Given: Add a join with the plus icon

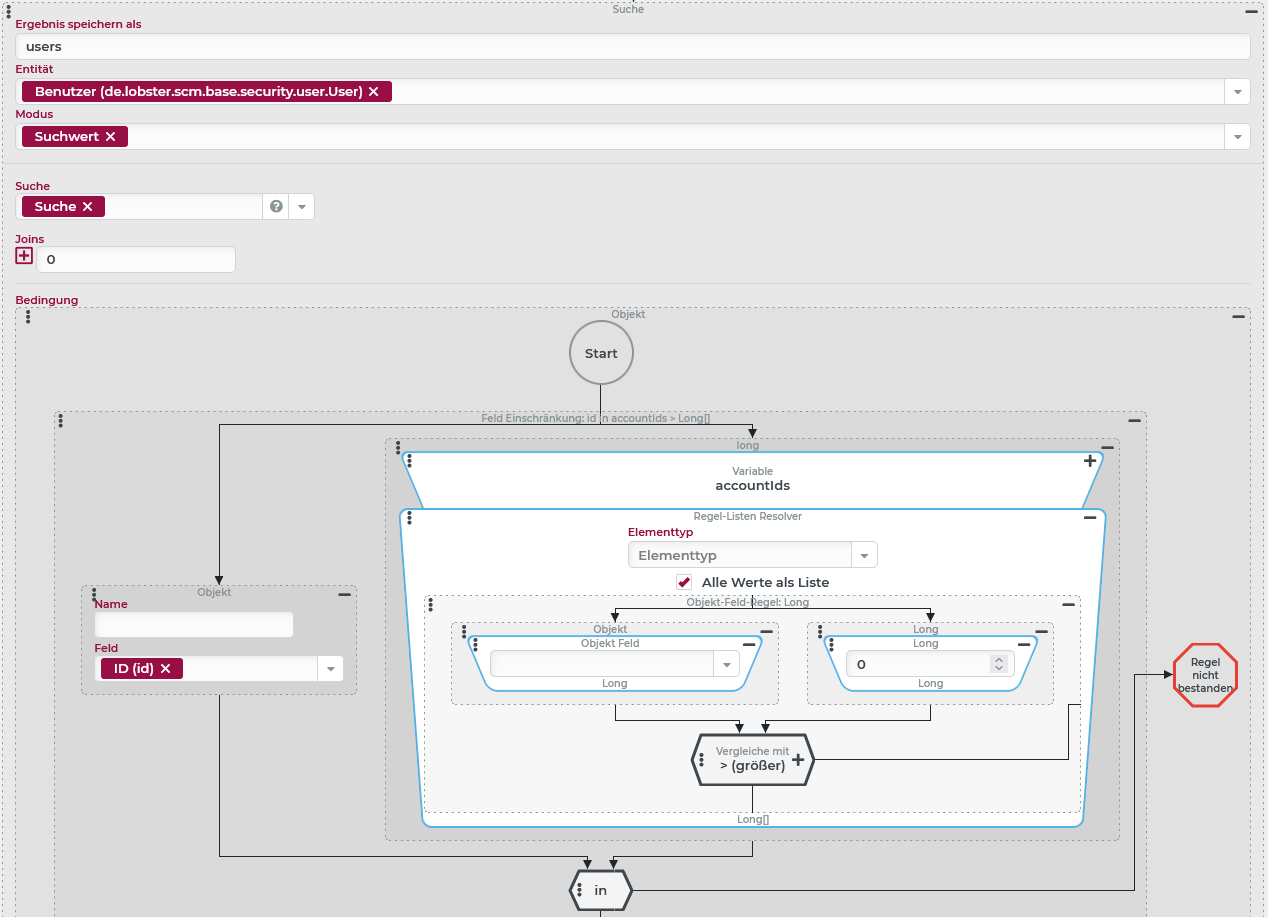Looking at the screenshot, I should coord(25,256).
